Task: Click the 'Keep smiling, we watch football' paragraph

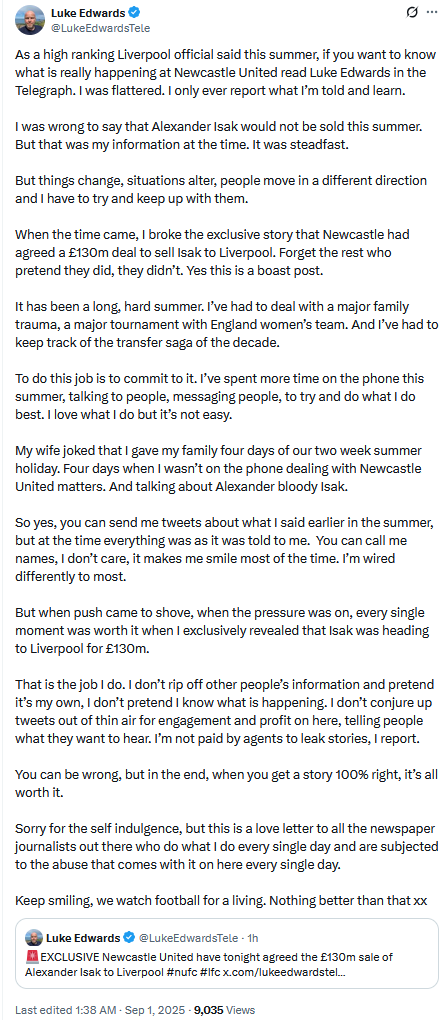Action: [x=221, y=901]
